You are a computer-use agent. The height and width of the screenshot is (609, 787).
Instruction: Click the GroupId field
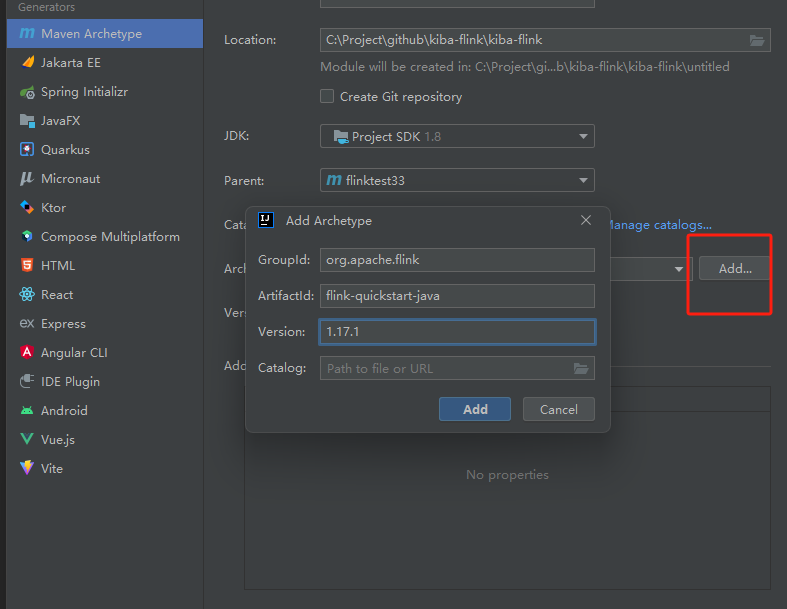click(457, 260)
